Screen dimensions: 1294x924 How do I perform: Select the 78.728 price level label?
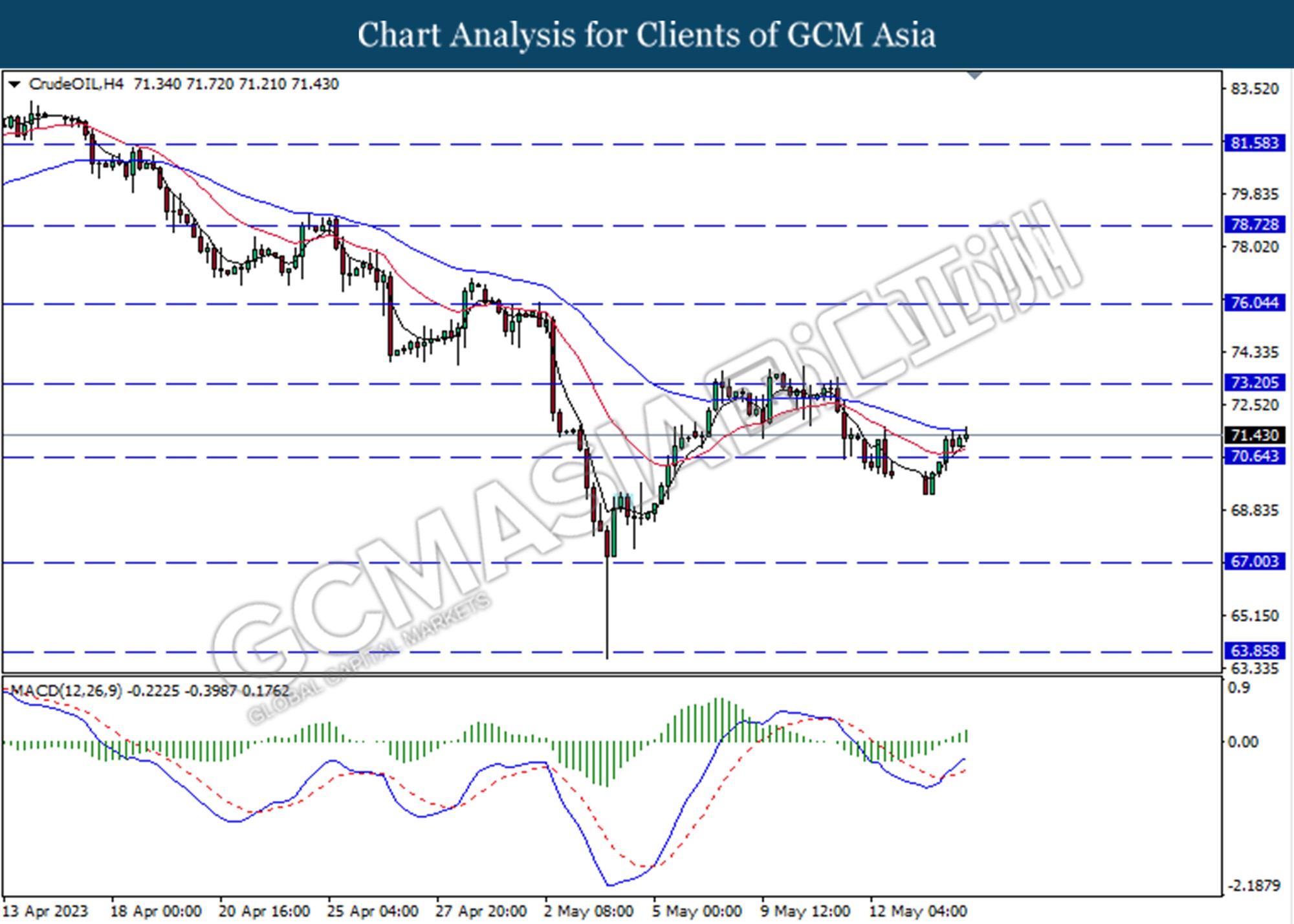click(x=1255, y=225)
